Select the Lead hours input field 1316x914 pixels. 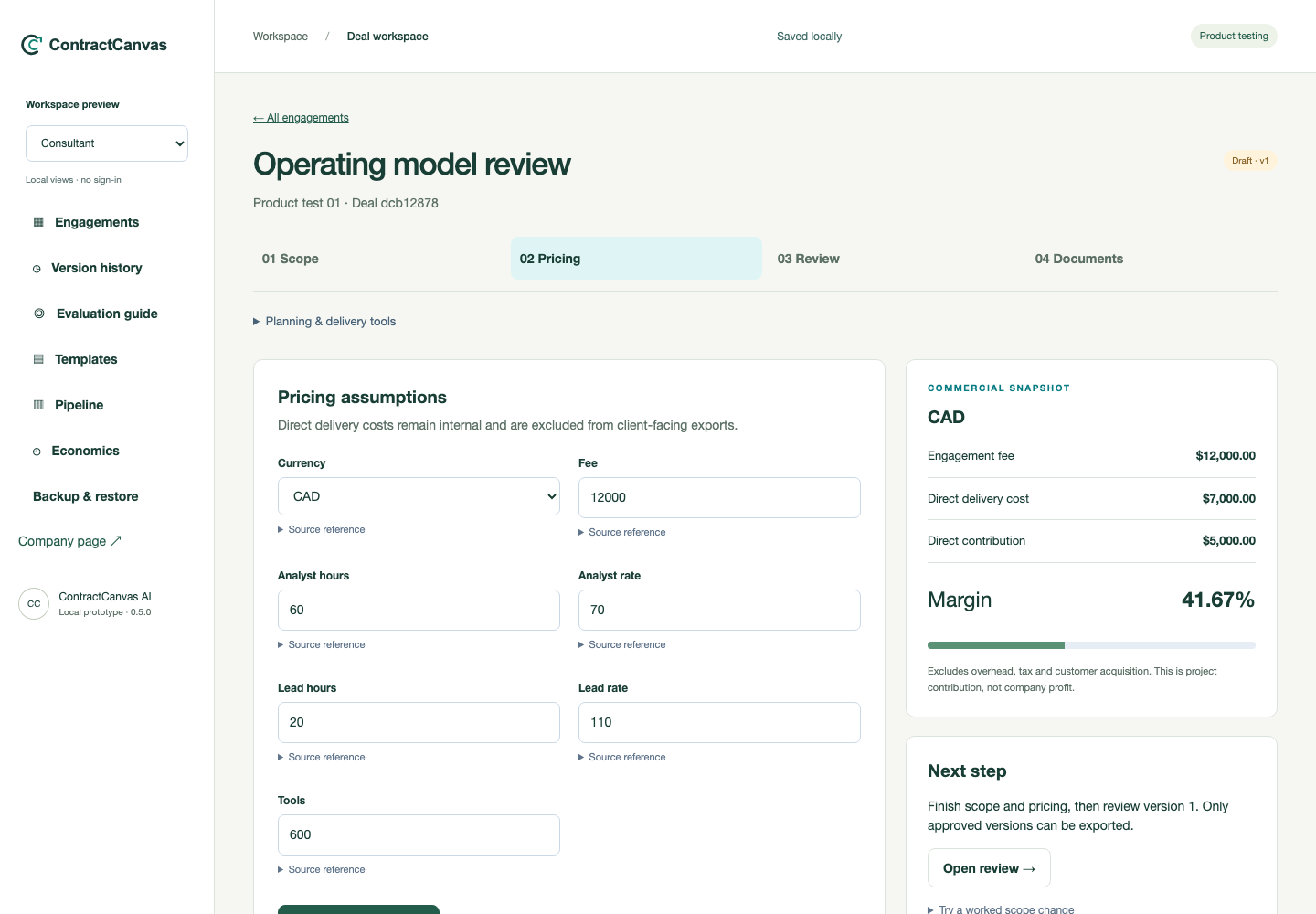(x=419, y=722)
